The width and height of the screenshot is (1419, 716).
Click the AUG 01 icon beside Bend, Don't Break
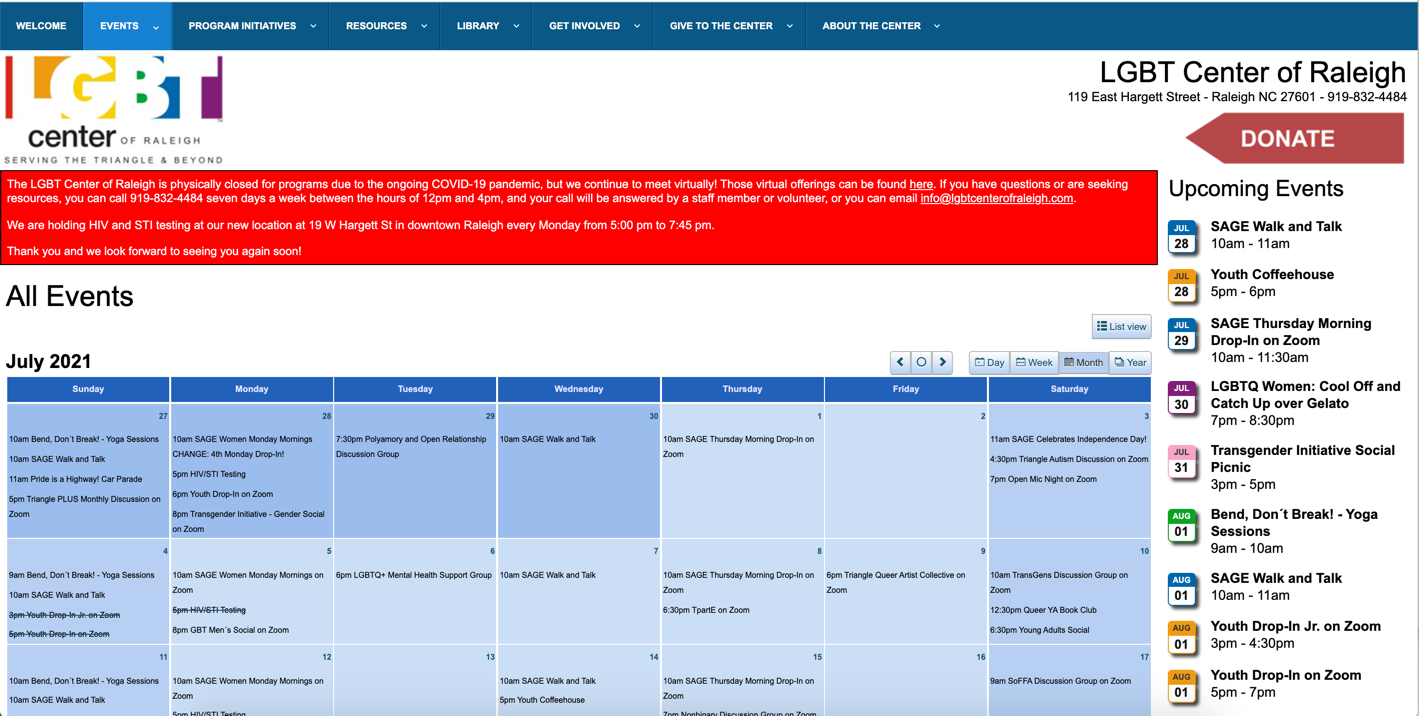[x=1181, y=525]
